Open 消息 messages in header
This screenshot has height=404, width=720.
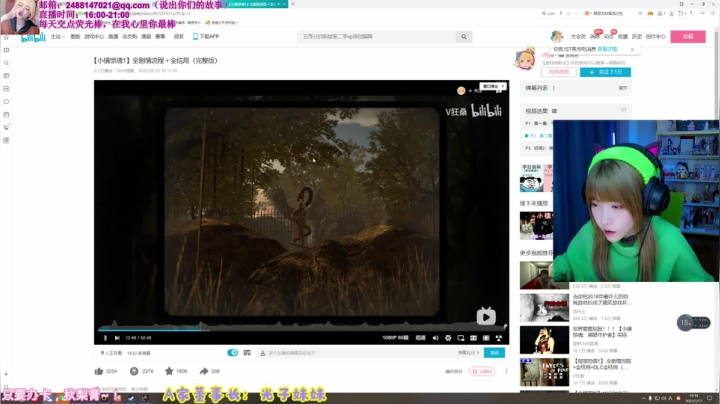click(595, 36)
